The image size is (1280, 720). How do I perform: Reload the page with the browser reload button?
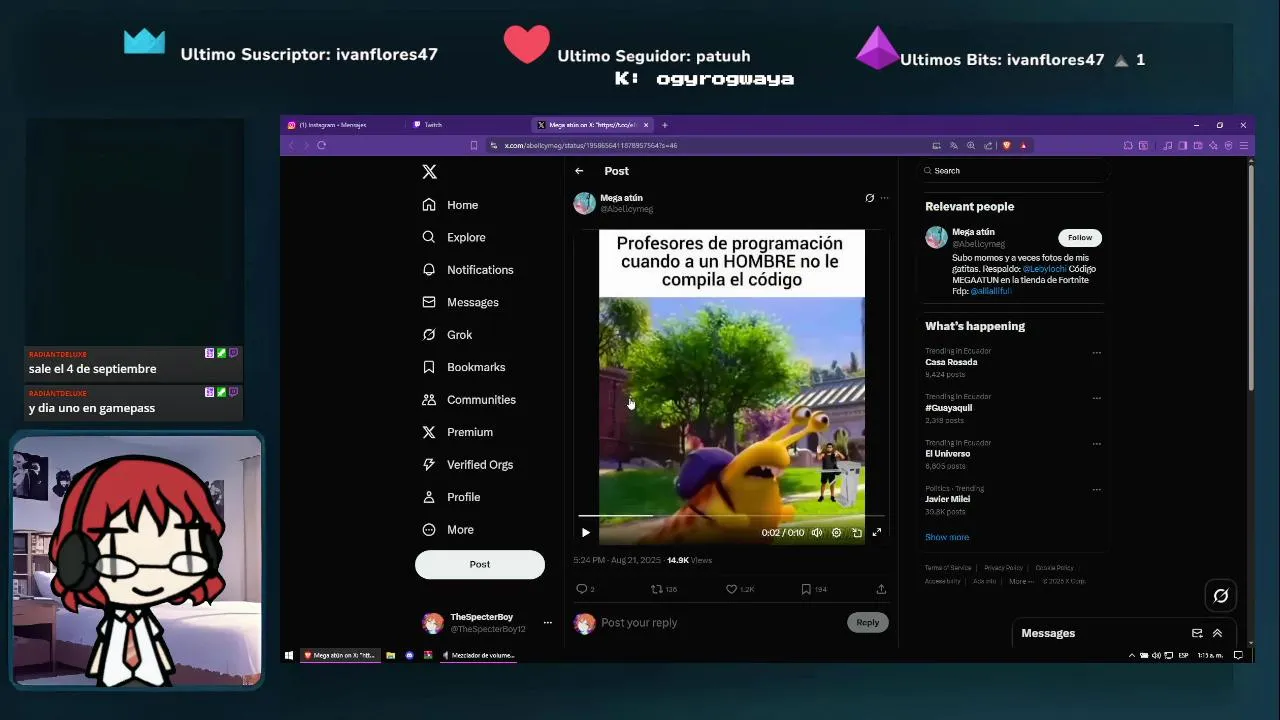[321, 145]
